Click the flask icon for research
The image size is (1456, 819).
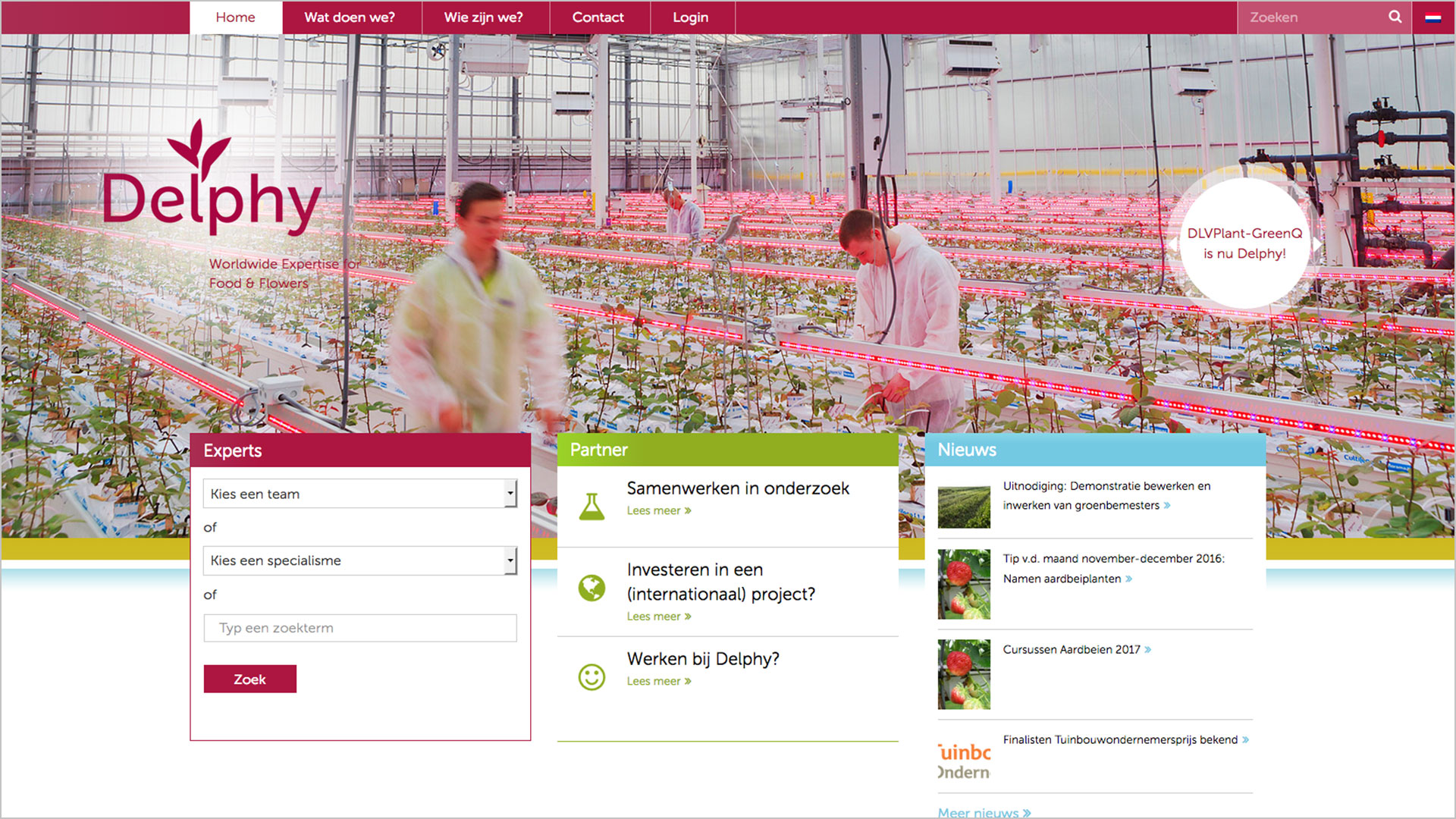[x=591, y=506]
